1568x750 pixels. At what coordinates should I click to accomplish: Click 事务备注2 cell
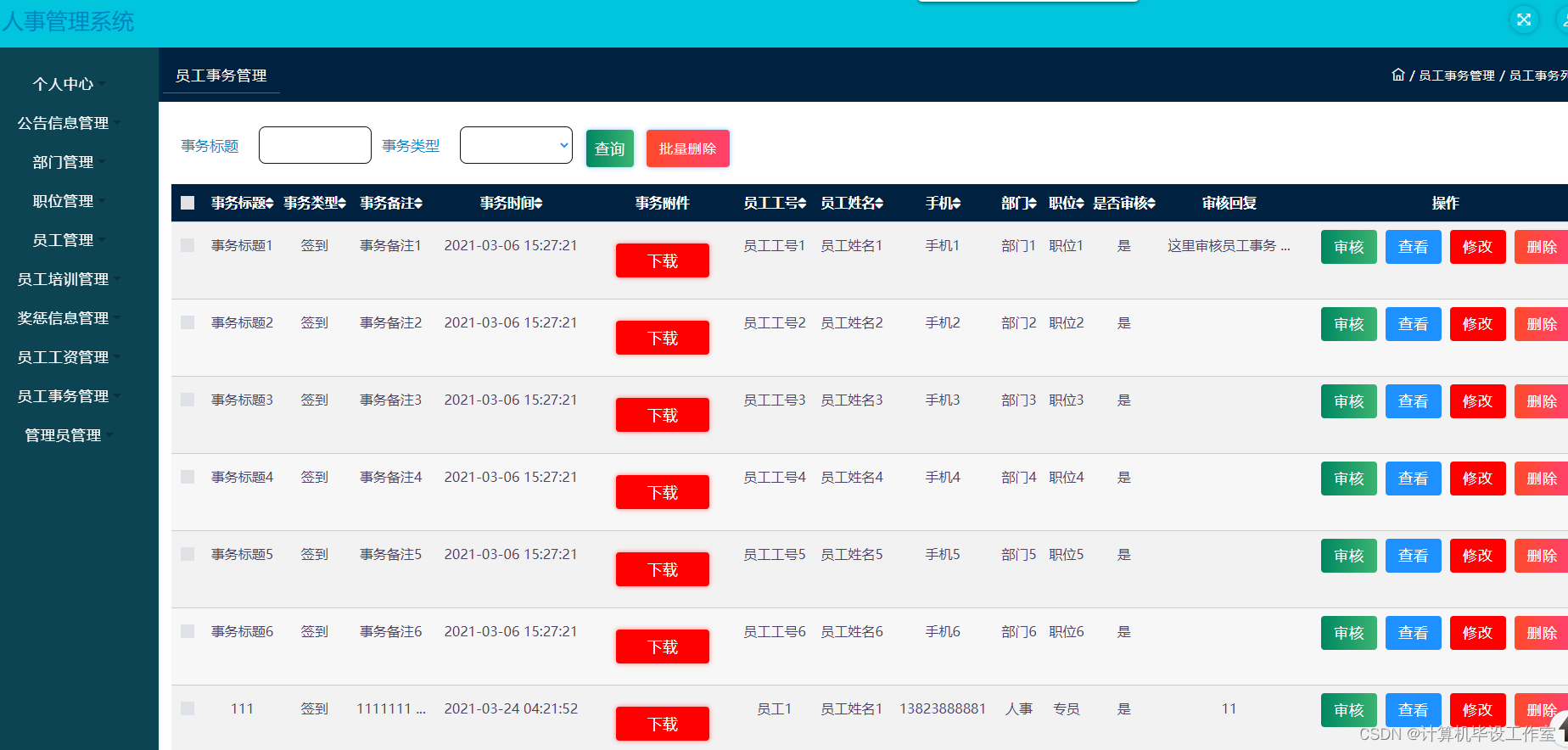pyautogui.click(x=391, y=322)
